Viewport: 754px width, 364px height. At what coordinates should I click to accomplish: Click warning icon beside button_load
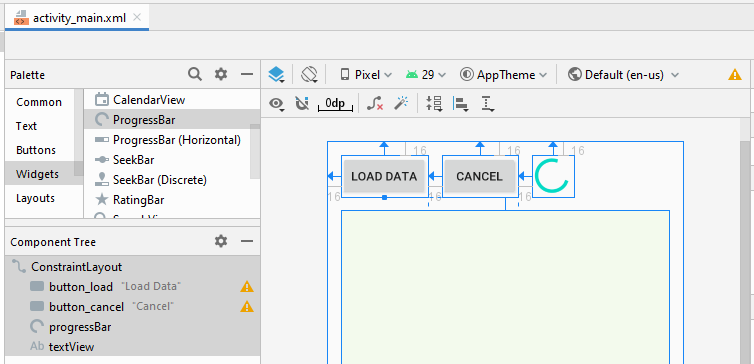[x=247, y=287]
